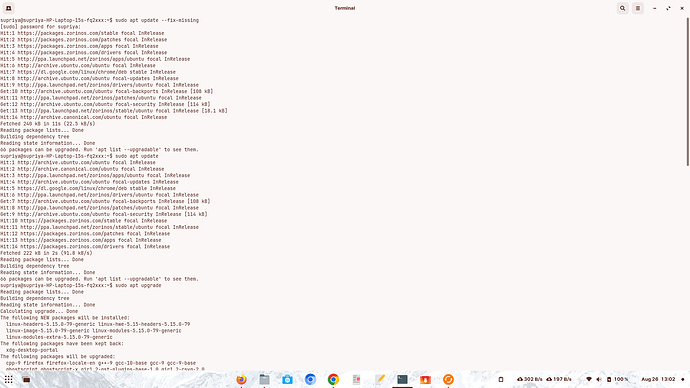The width and height of the screenshot is (690, 388).
Task: Open the red downloader app icon
Action: click(x=425, y=379)
